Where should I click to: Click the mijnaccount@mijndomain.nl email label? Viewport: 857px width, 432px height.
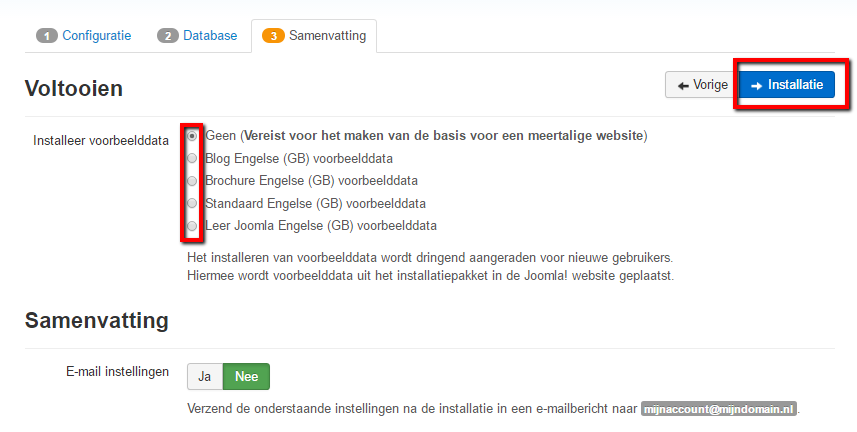point(719,409)
